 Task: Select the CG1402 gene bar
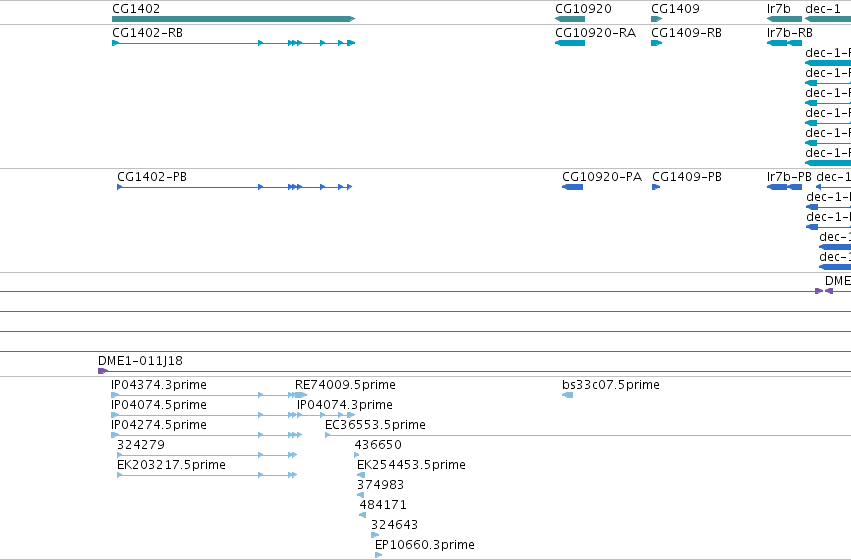pyautogui.click(x=233, y=19)
